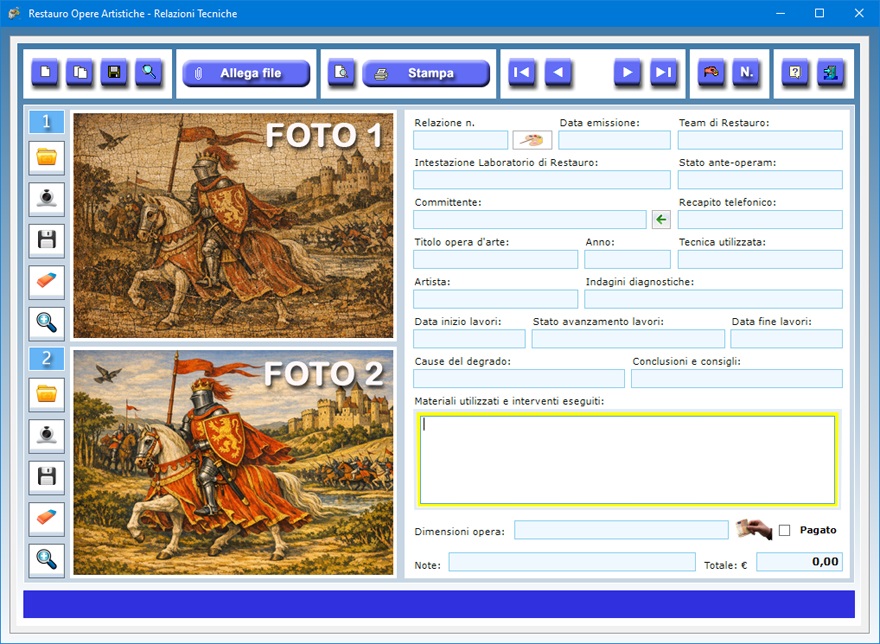
Task: Open print preview icon beside Stampa
Action: pos(342,73)
